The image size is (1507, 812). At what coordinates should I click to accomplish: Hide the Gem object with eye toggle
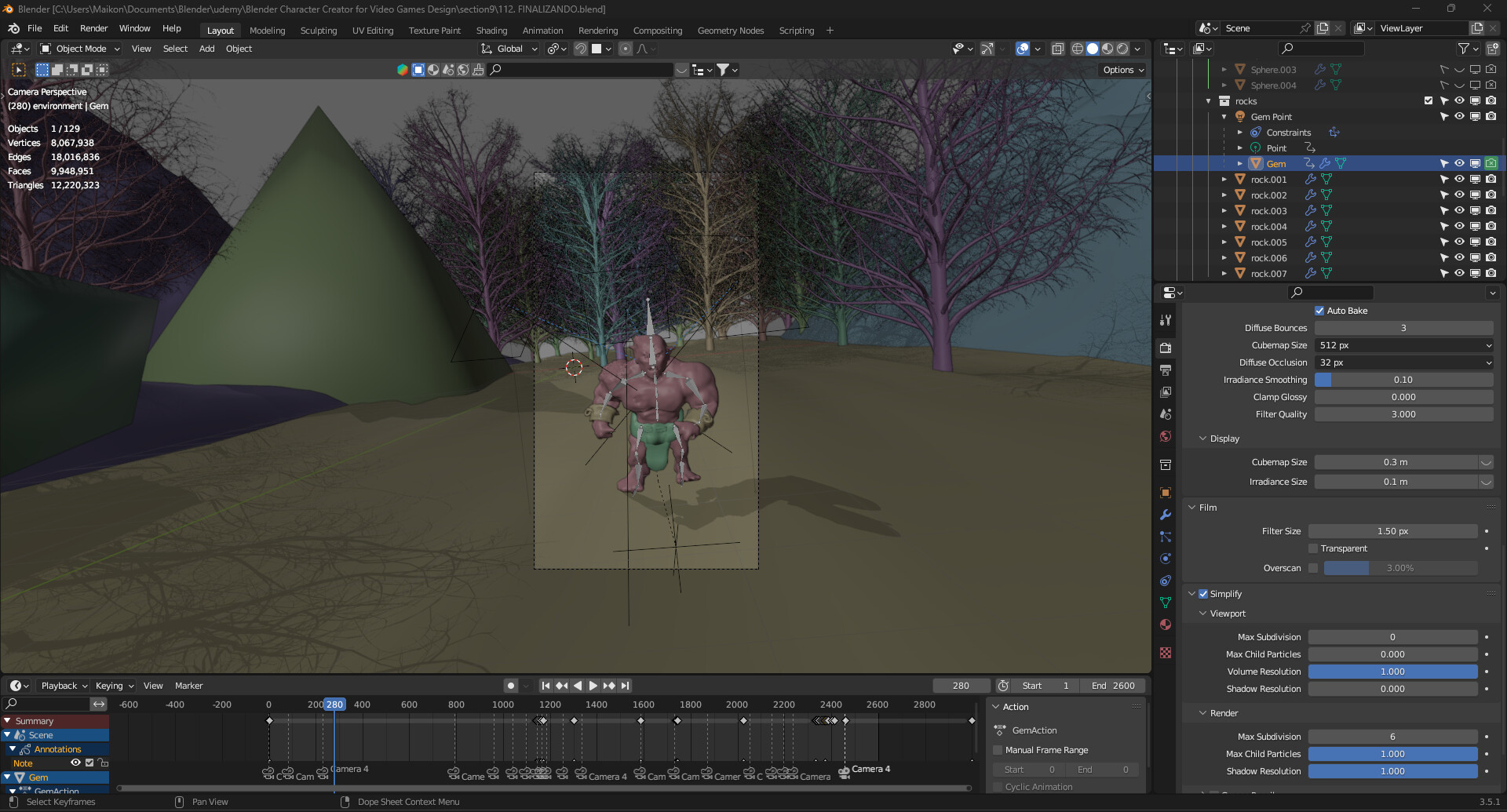coord(1459,163)
